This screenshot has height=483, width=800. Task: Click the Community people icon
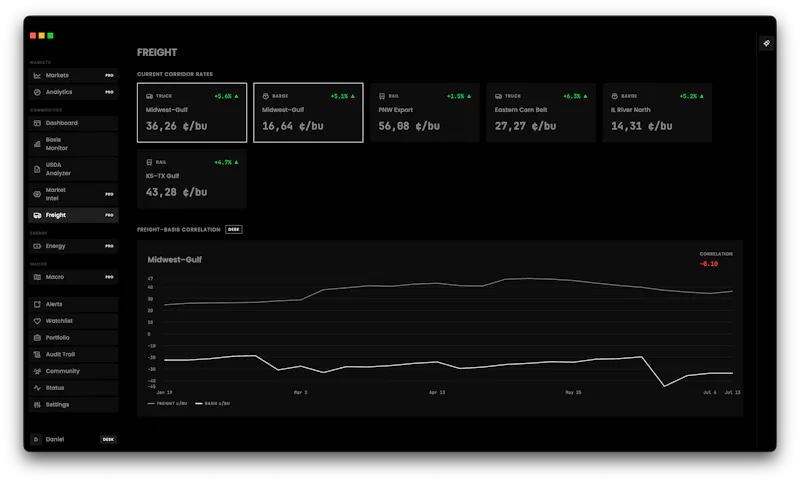[37, 371]
